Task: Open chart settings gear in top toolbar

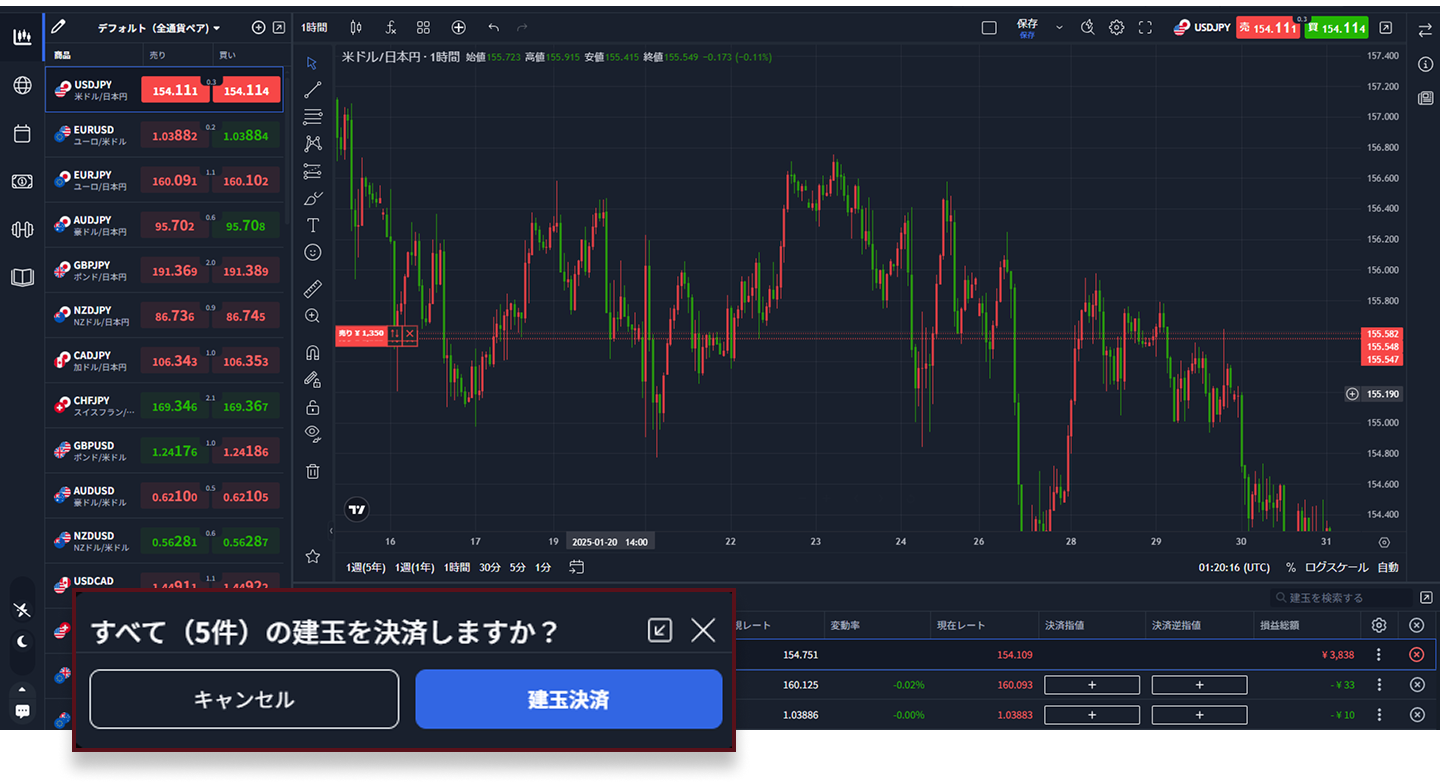Action: point(1117,28)
